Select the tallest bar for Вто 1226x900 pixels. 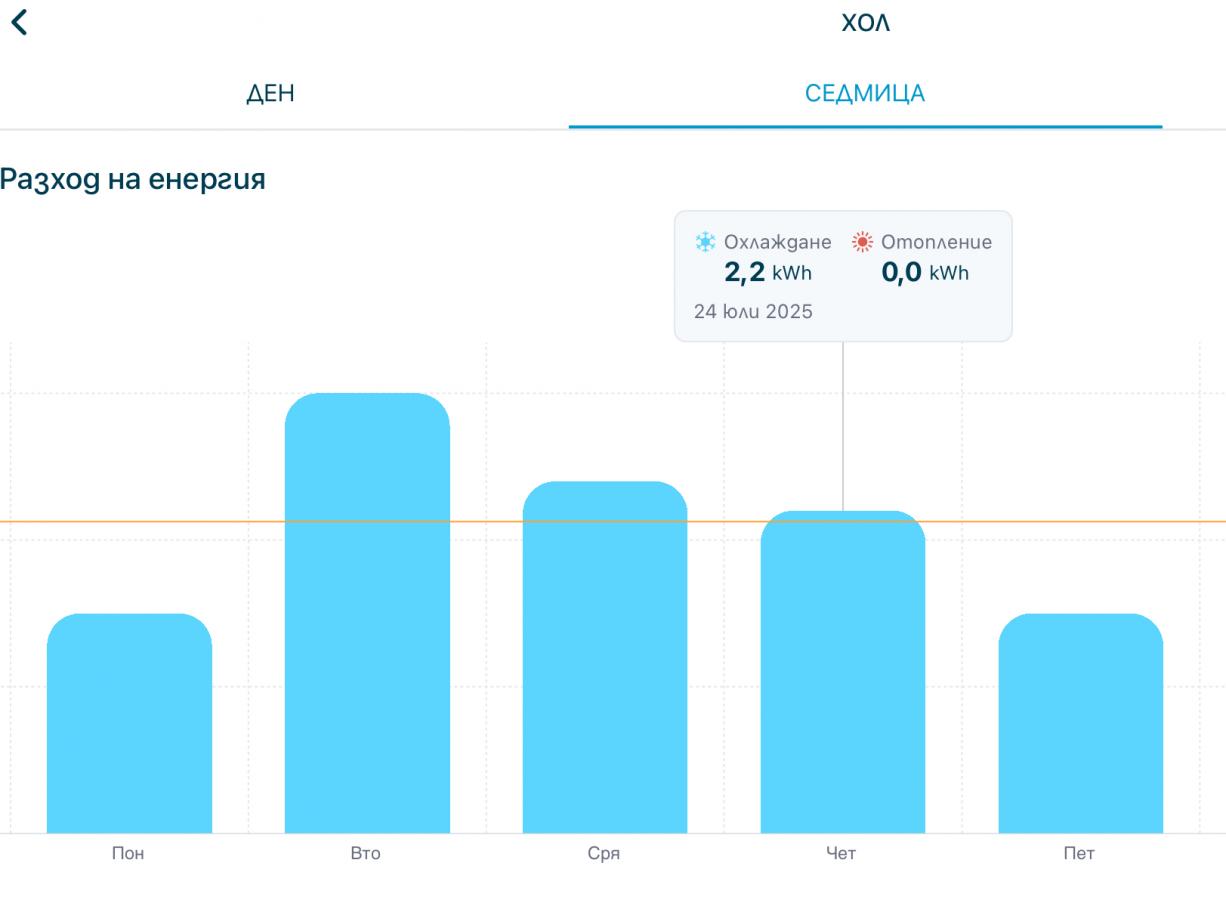pyautogui.click(x=367, y=613)
